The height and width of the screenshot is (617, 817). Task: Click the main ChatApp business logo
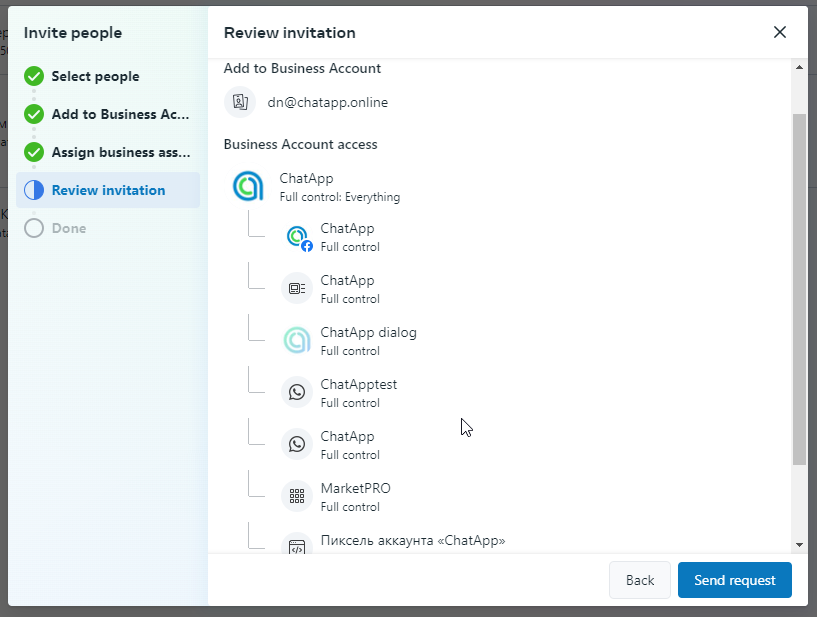[x=248, y=186]
